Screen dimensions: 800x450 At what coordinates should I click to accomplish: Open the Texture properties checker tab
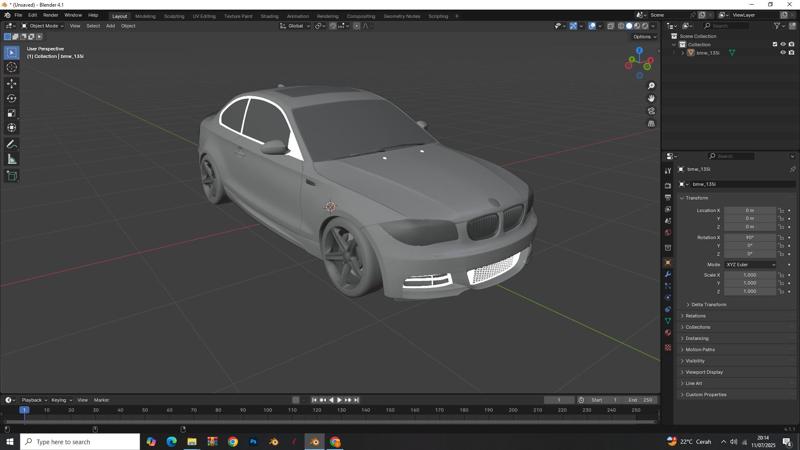point(668,347)
